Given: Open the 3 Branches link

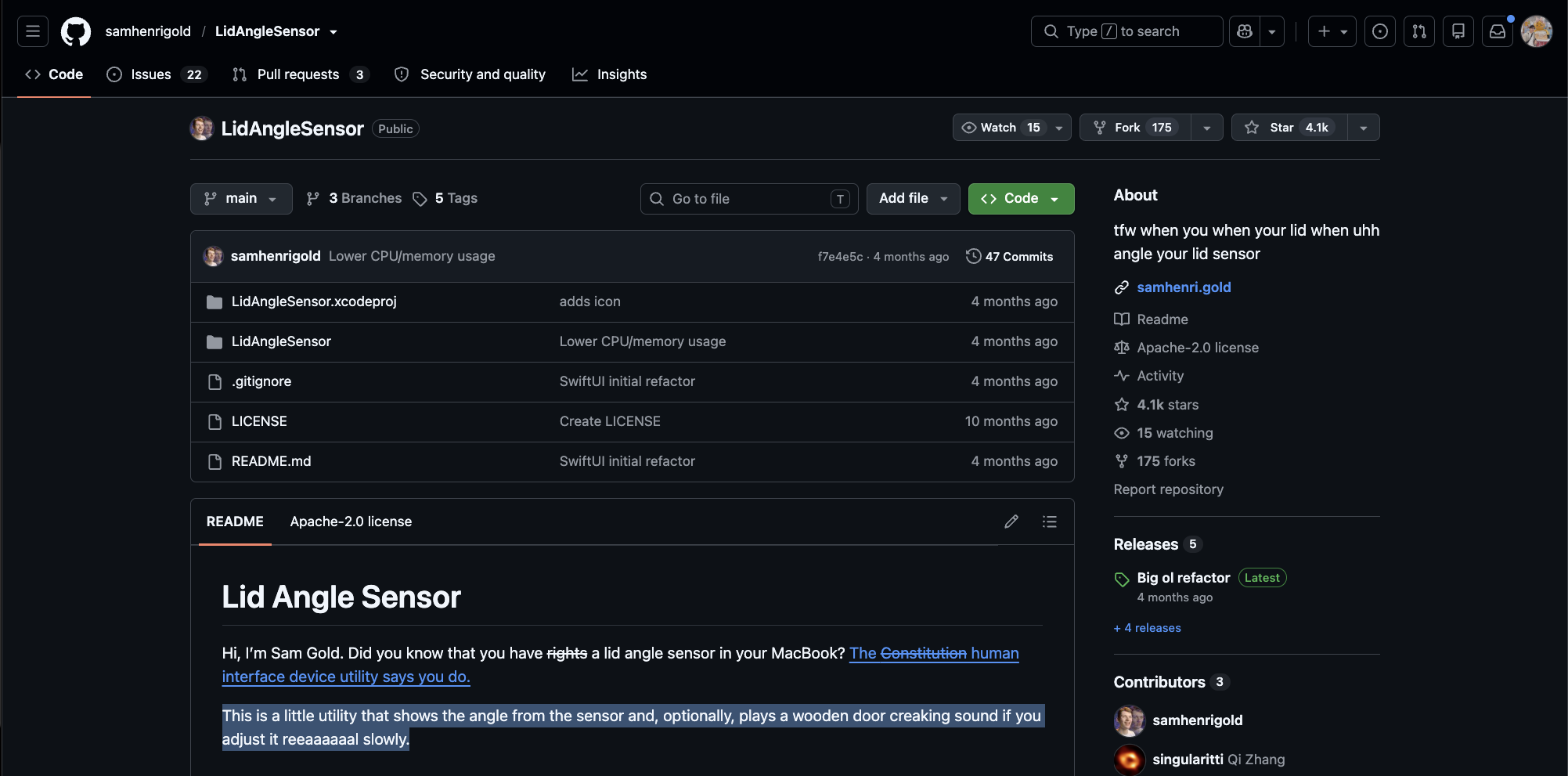Looking at the screenshot, I should click(x=354, y=199).
